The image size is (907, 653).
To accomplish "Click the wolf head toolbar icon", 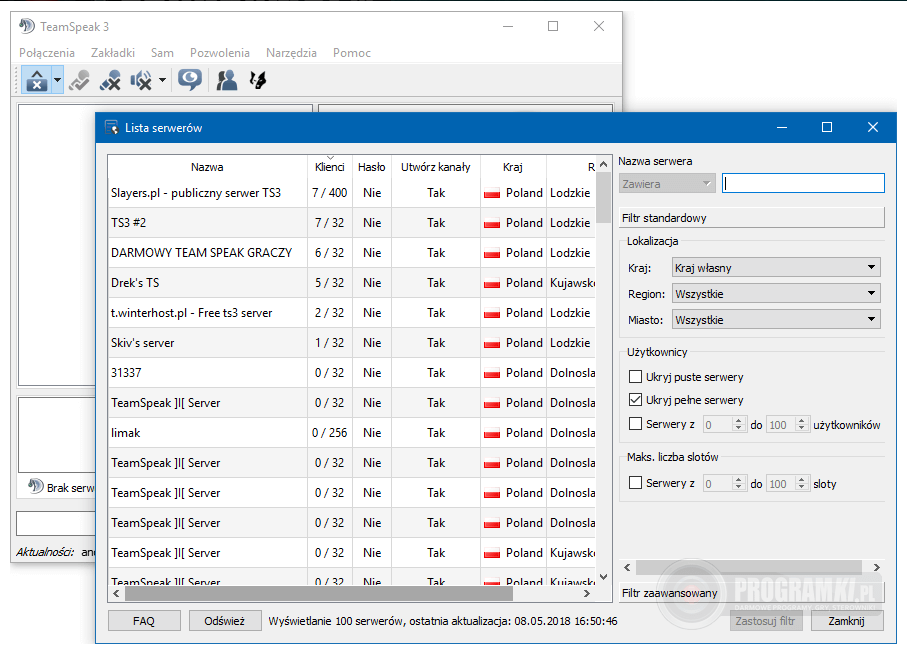I will [257, 80].
